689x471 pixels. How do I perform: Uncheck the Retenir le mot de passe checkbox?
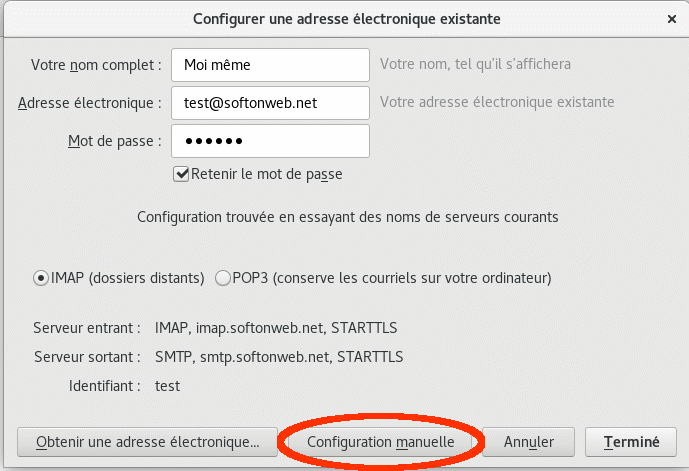[x=181, y=174]
